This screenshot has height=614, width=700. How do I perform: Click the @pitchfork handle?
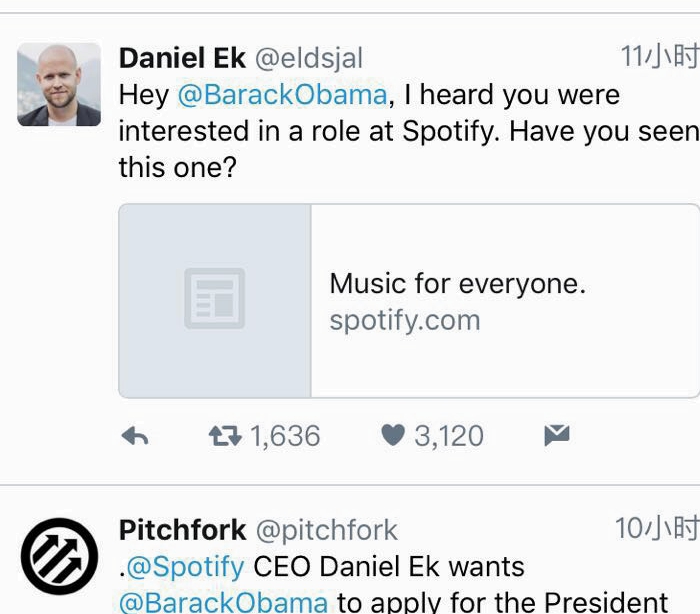(x=327, y=529)
